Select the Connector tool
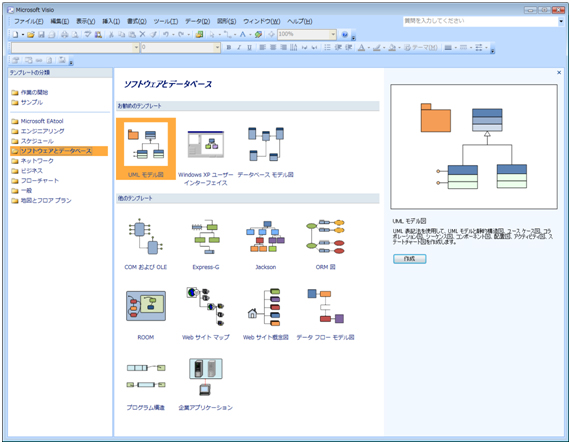This screenshot has height=444, width=571. pos(227,35)
